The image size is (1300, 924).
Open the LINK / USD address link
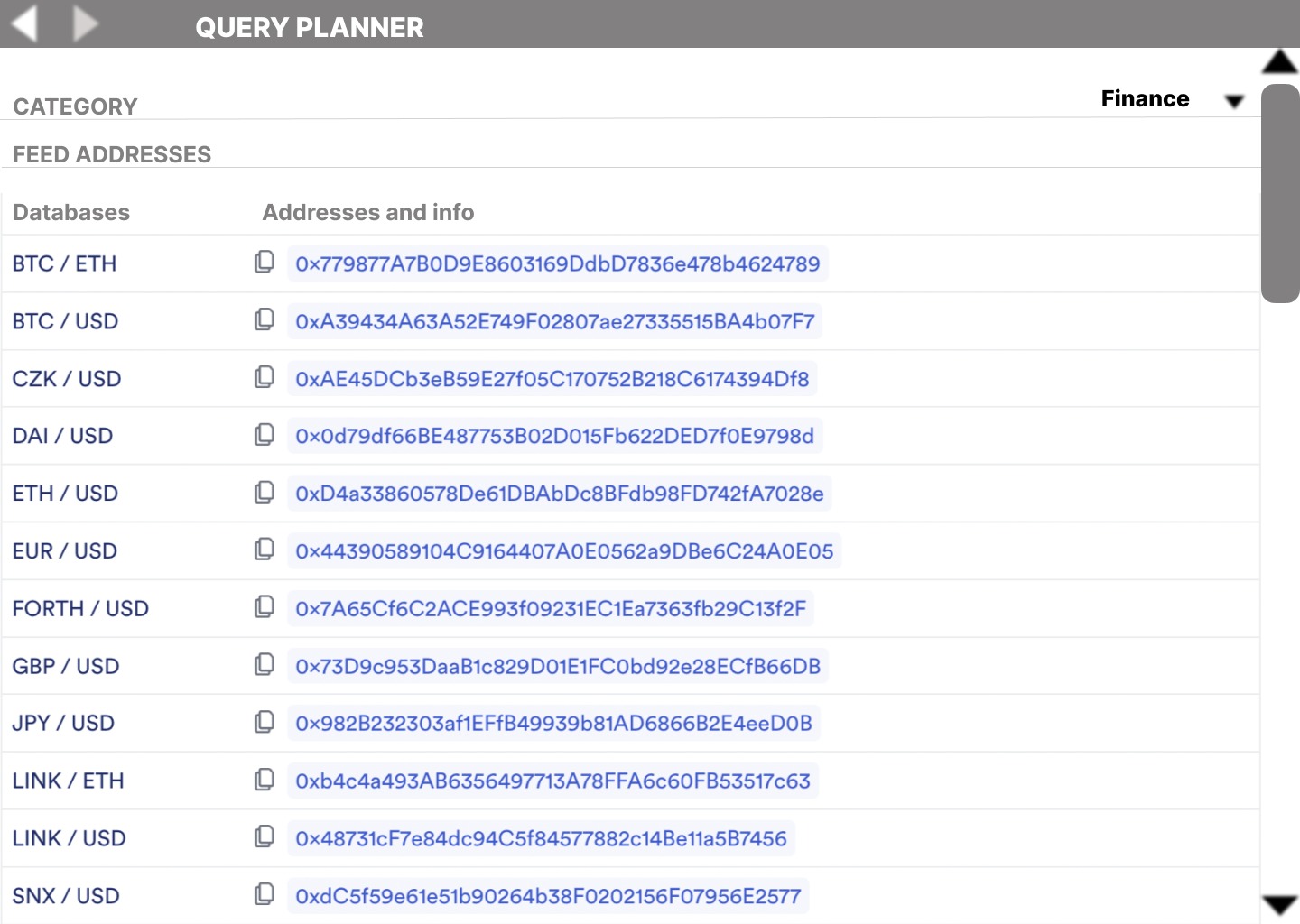tap(541, 838)
